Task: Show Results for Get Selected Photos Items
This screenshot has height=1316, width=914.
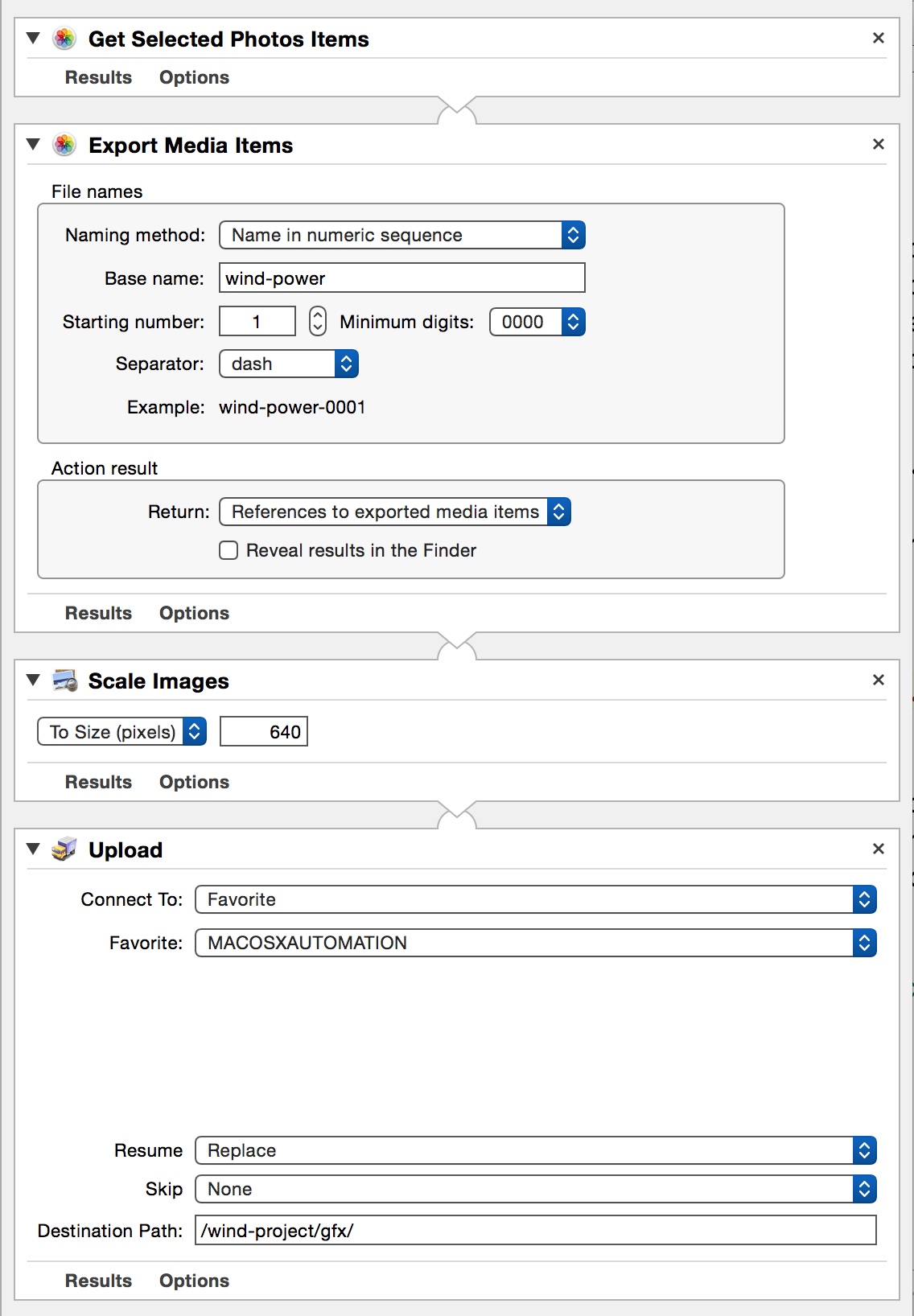Action: (98, 77)
